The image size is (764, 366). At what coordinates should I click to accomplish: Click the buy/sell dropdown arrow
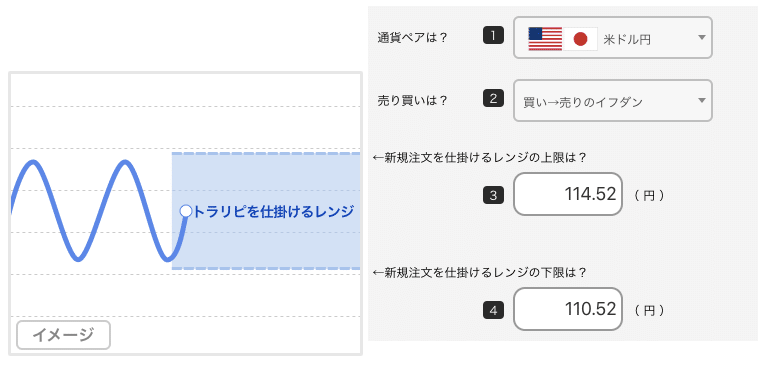pos(702,100)
